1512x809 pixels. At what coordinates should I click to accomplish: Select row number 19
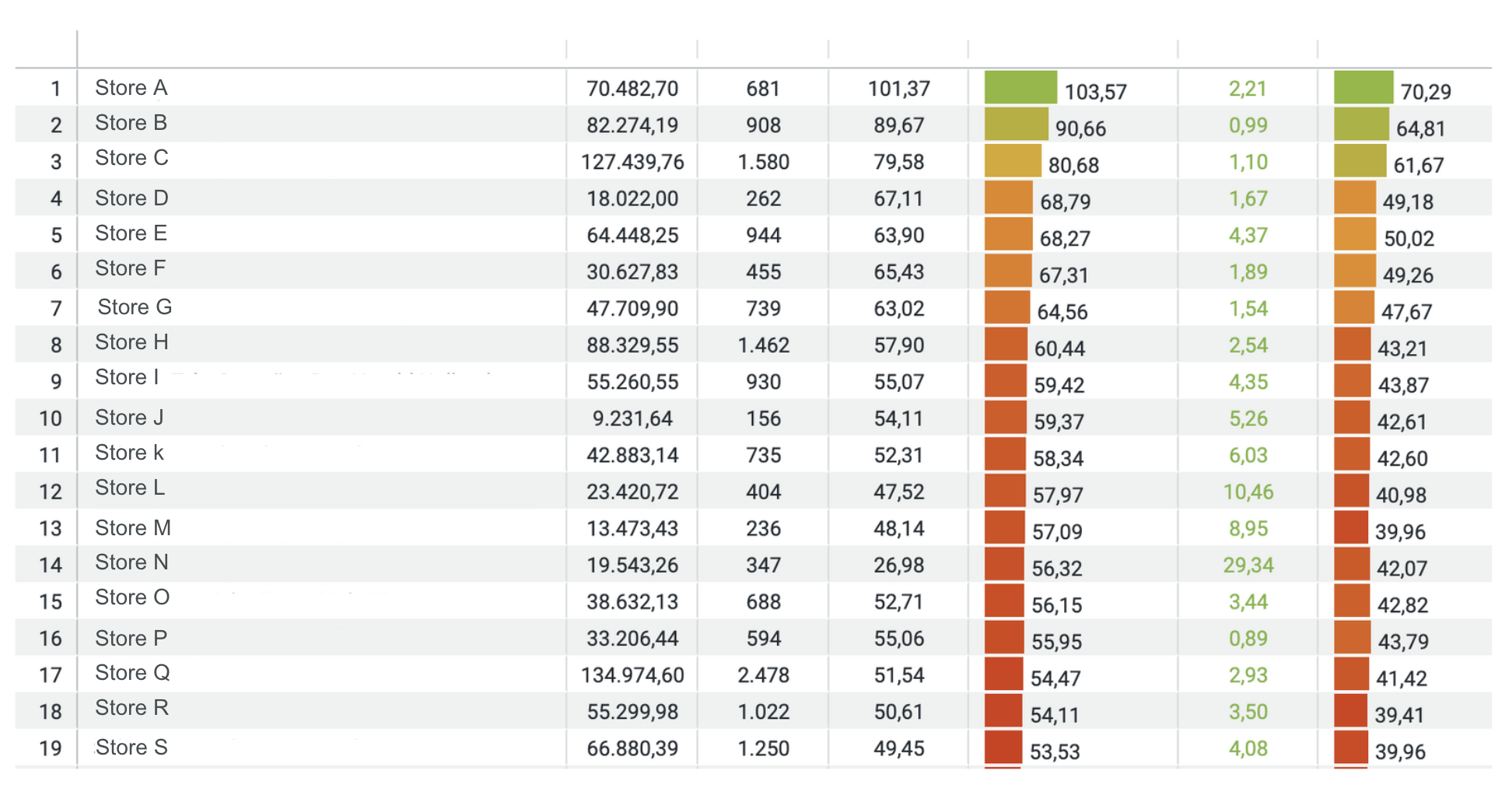point(51,748)
